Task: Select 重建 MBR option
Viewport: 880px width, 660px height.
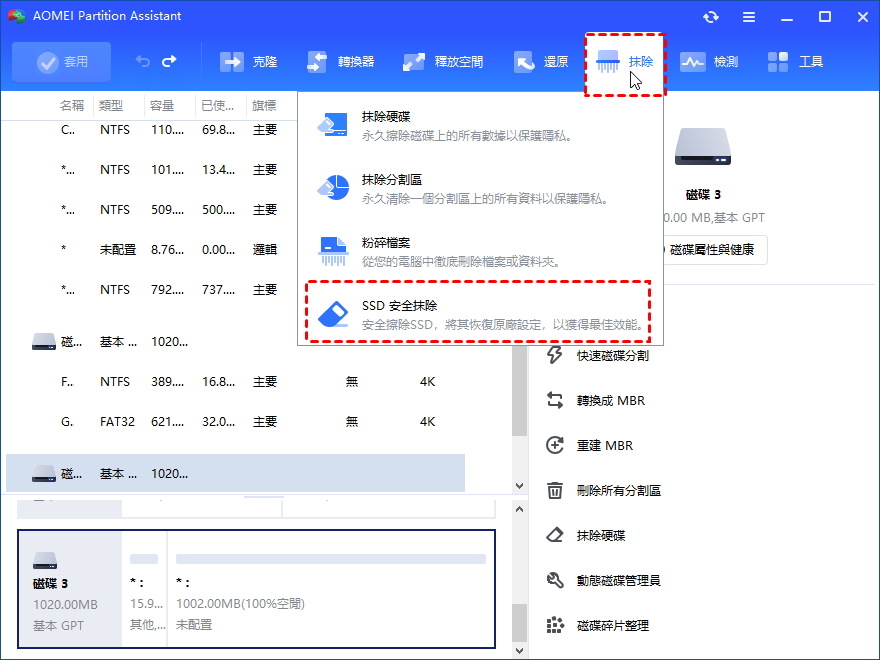Action: pos(589,445)
